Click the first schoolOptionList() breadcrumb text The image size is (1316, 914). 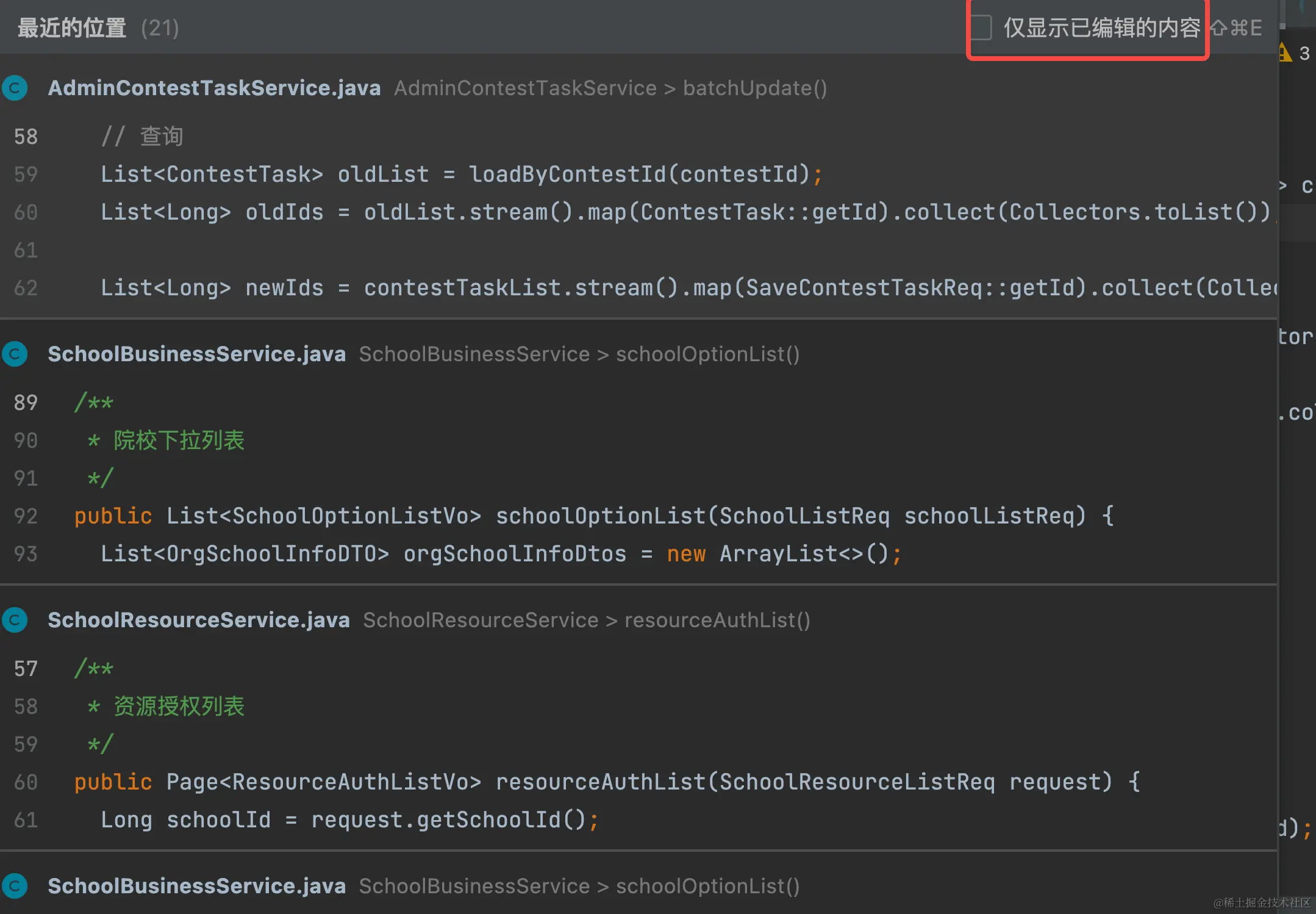point(707,354)
